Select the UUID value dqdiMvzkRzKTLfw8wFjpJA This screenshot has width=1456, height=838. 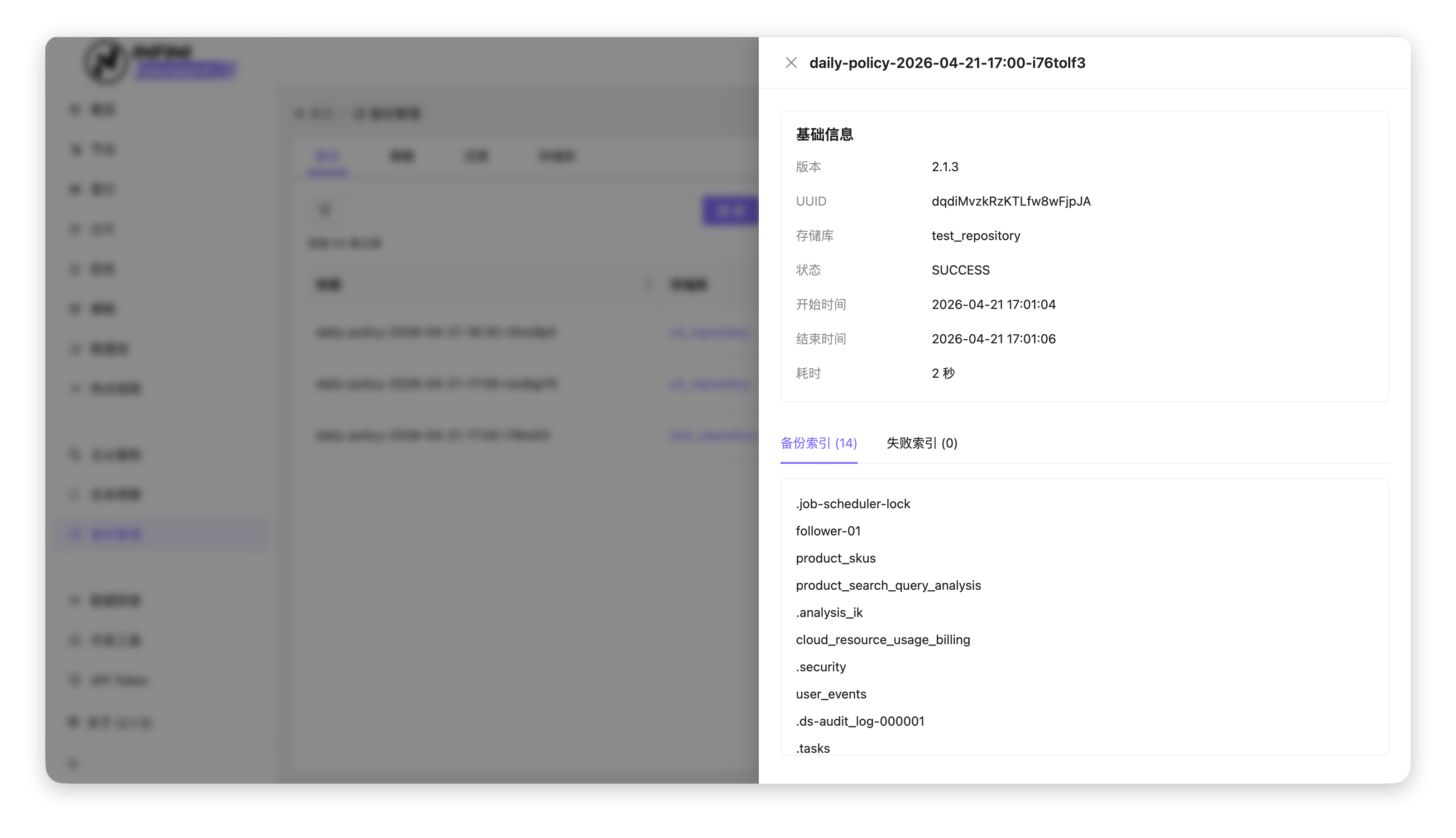tap(1011, 202)
